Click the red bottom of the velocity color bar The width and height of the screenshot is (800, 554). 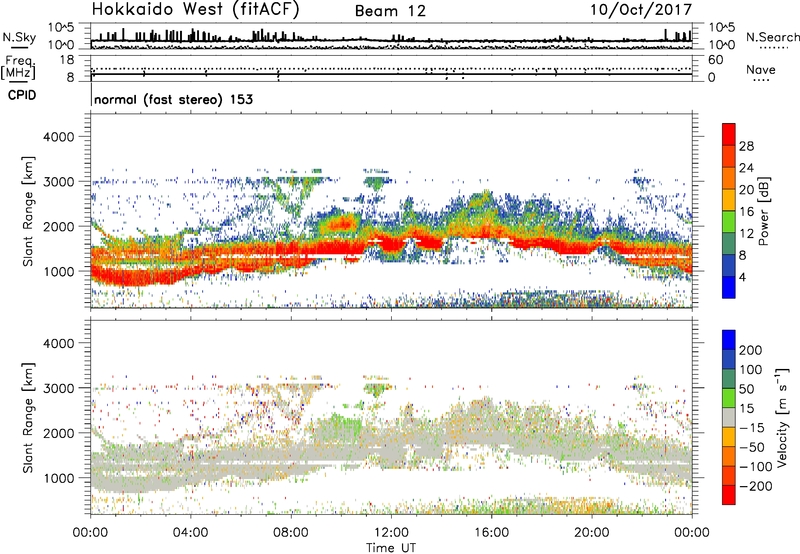pos(729,495)
